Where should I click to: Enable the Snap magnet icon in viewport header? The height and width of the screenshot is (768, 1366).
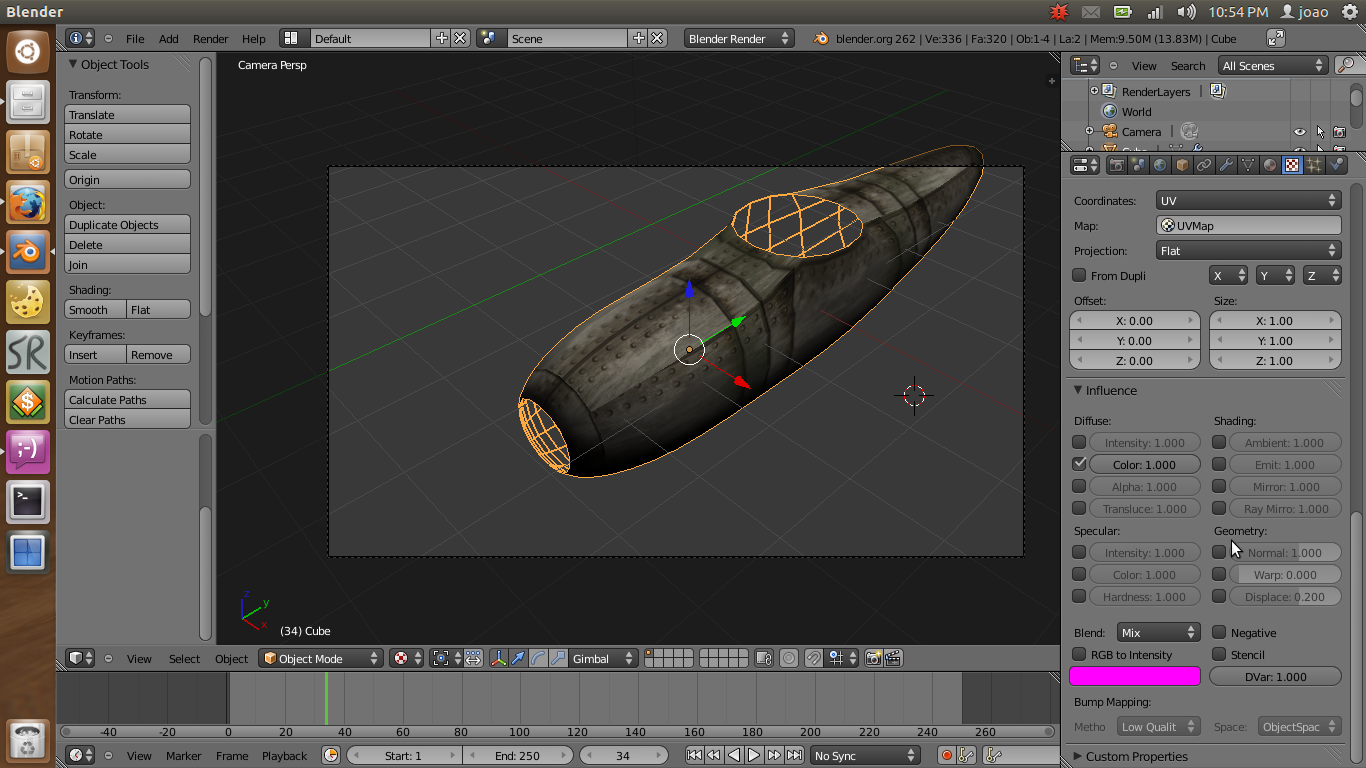[812, 658]
